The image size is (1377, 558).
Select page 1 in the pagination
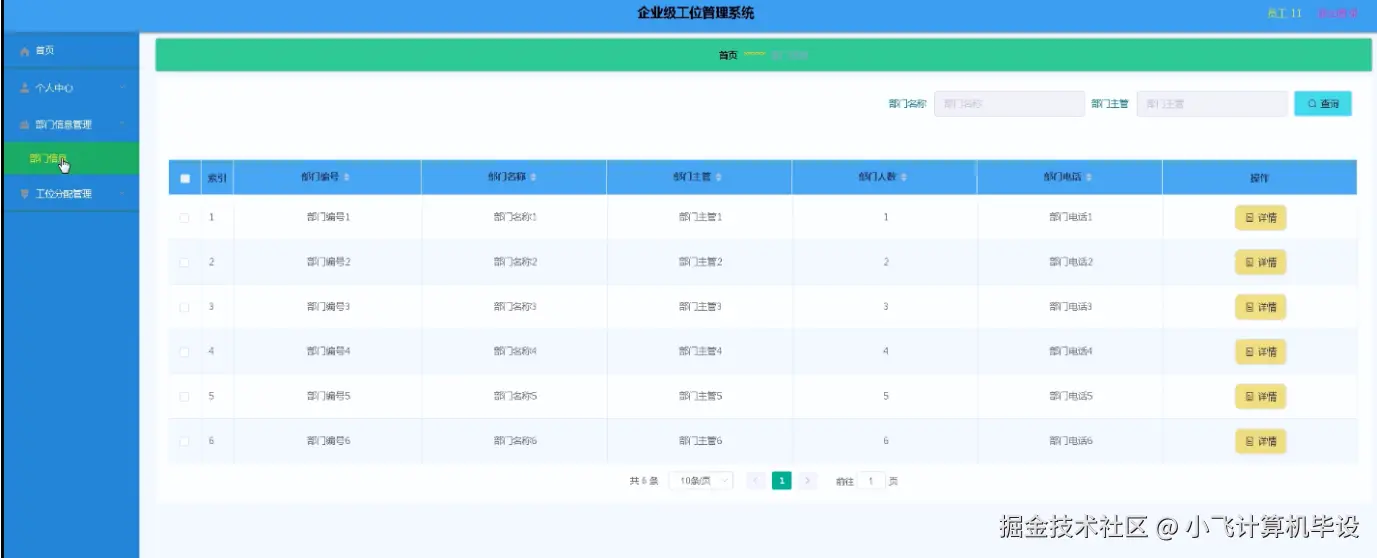click(x=782, y=481)
